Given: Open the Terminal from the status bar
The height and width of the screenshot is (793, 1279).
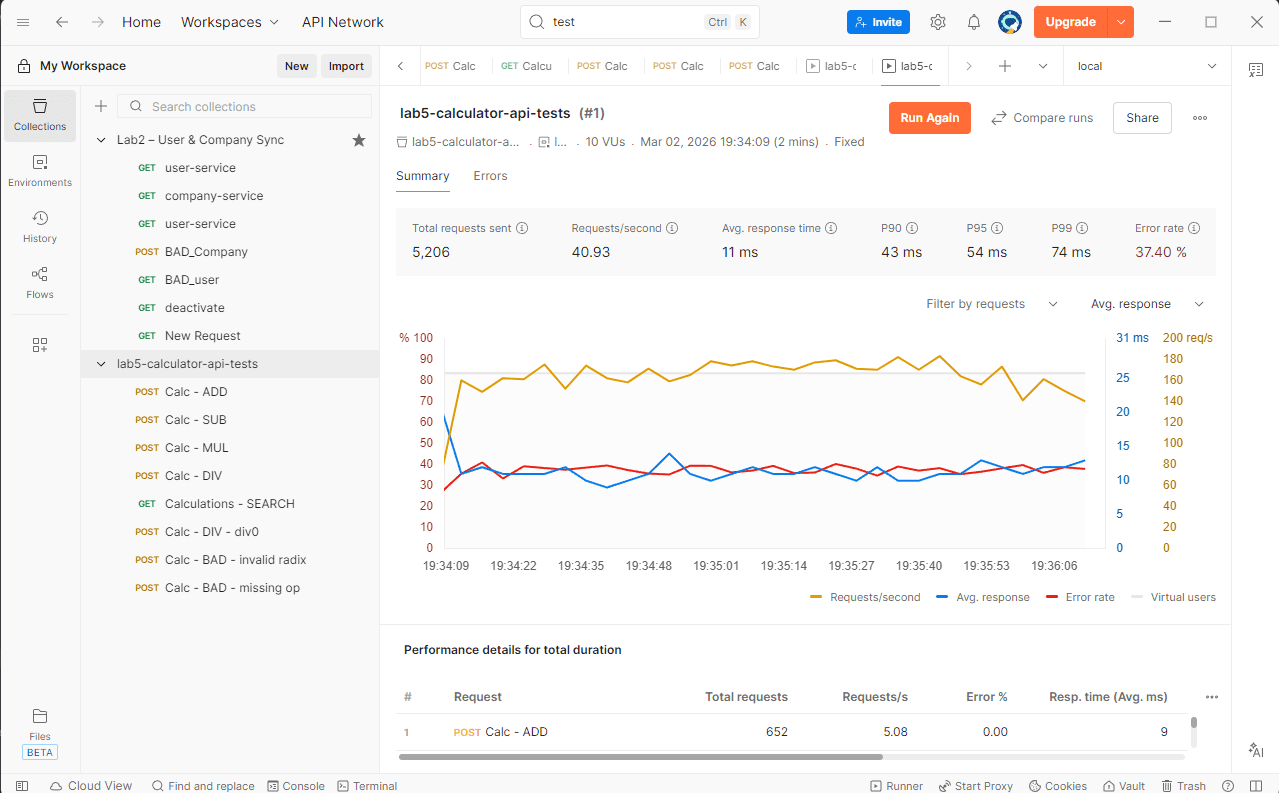Looking at the screenshot, I should pyautogui.click(x=366, y=786).
